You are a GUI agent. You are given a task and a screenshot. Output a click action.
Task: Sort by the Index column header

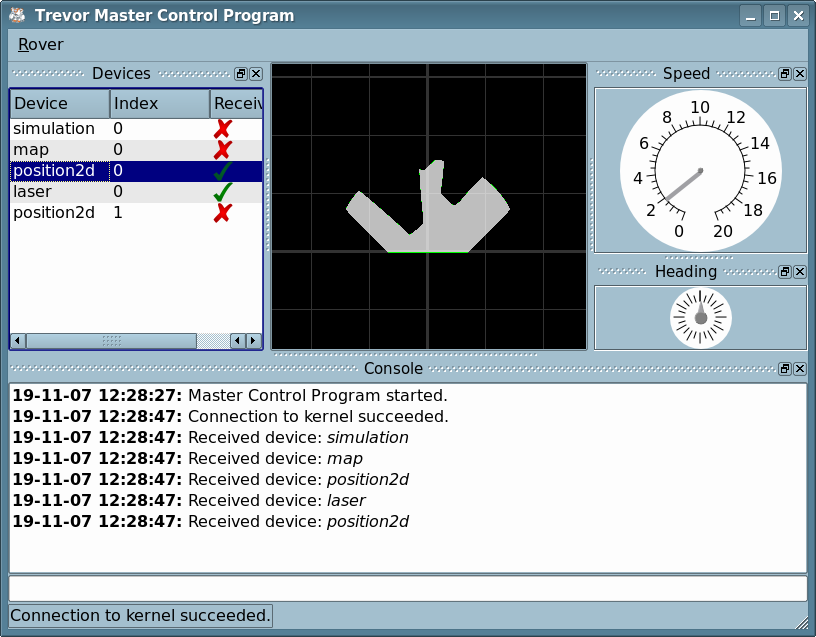coord(159,104)
